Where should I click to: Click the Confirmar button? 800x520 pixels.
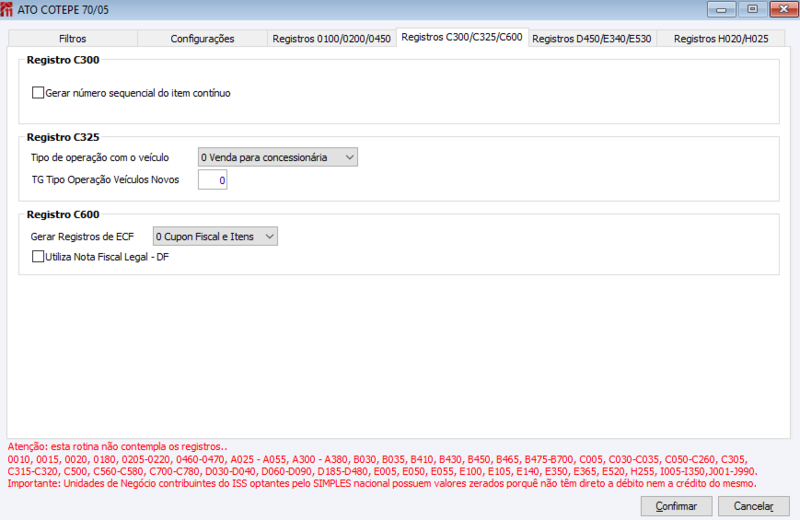pyautogui.click(x=676, y=506)
